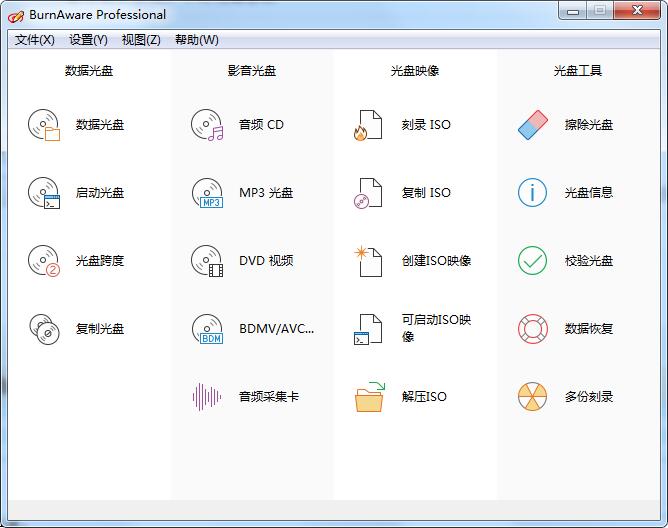668x528 pixels.
Task: Select the 创建ISO映像 label
Action: tap(436, 261)
